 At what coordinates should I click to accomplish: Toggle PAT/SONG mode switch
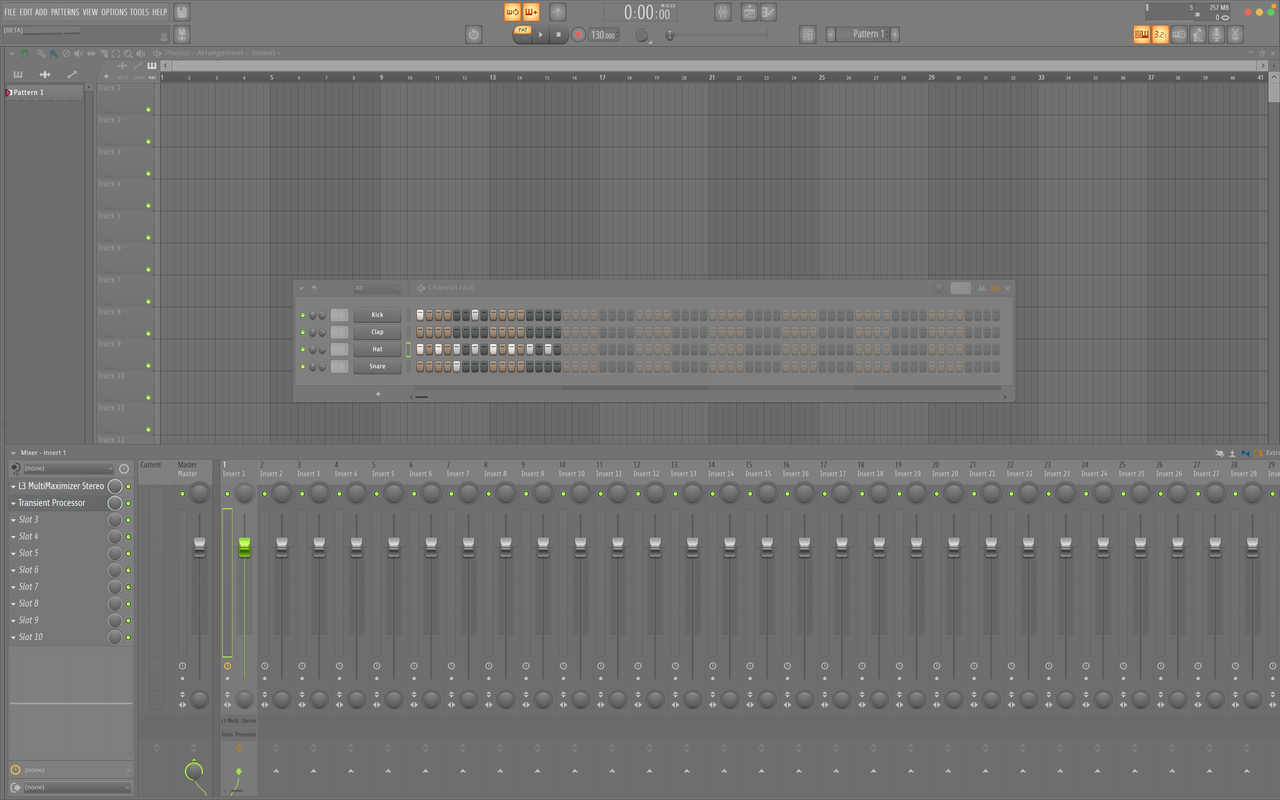coord(522,35)
